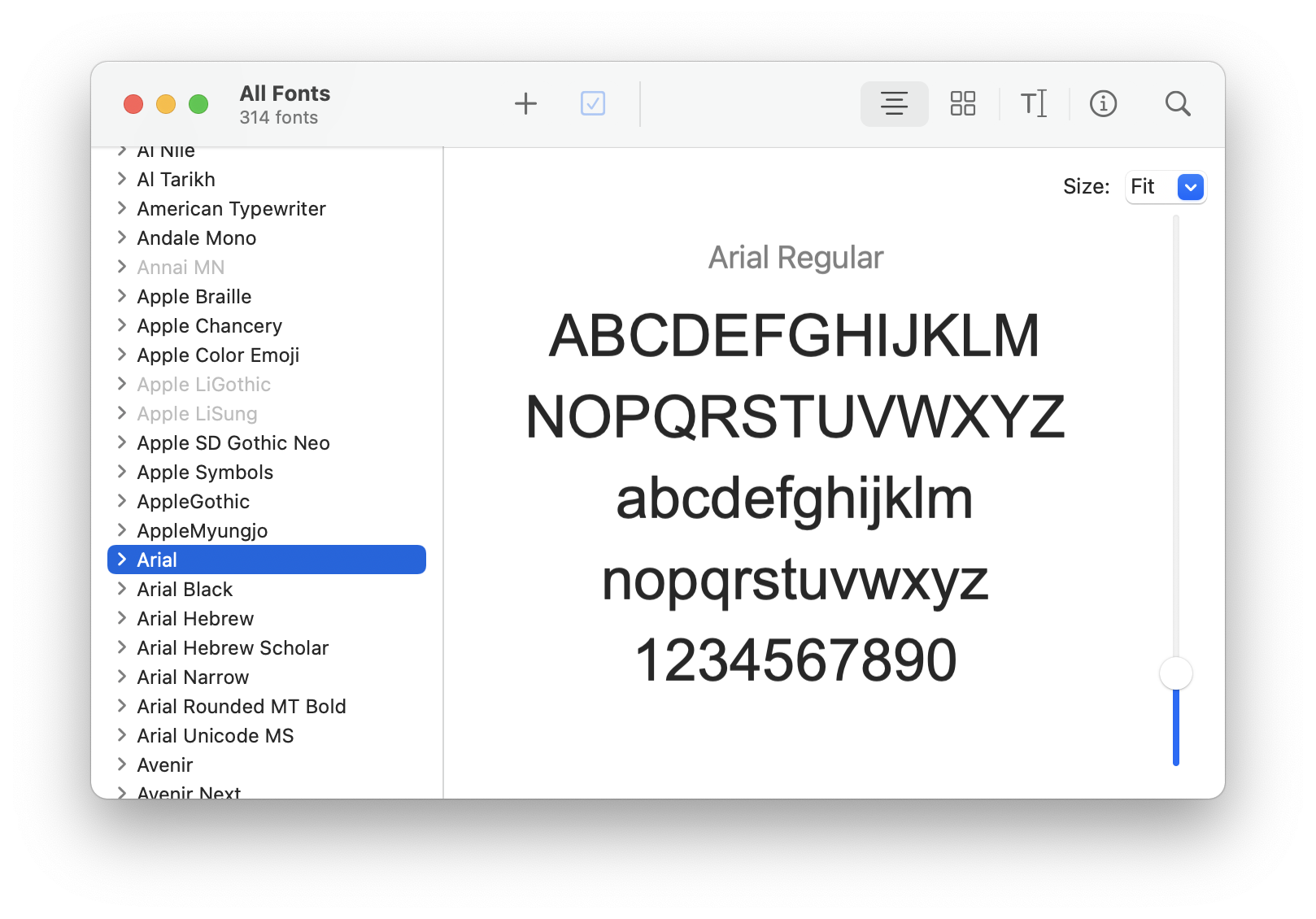The width and height of the screenshot is (1316, 919).
Task: Close the Font Book window
Action: pos(133,104)
